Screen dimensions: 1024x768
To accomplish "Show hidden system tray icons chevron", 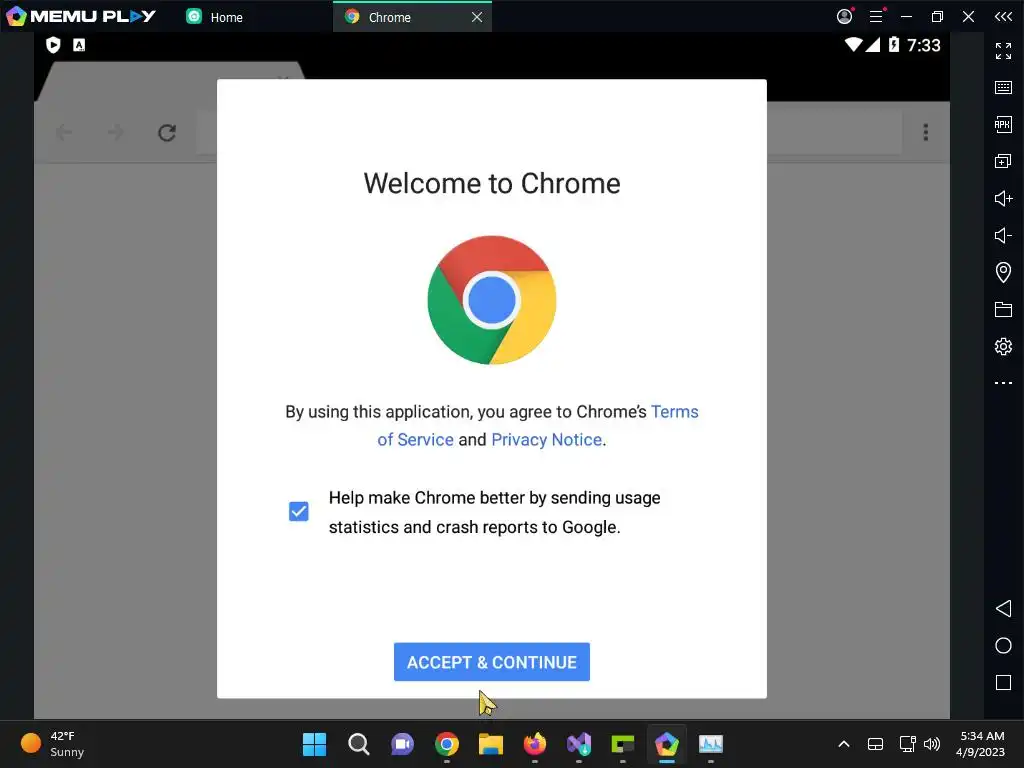I will pos(844,744).
